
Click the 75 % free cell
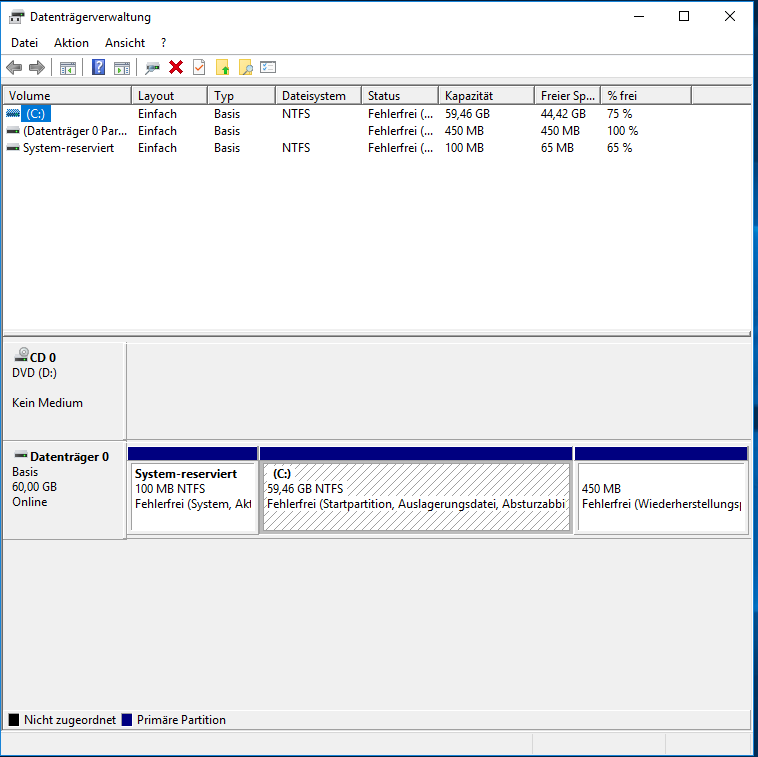[620, 114]
